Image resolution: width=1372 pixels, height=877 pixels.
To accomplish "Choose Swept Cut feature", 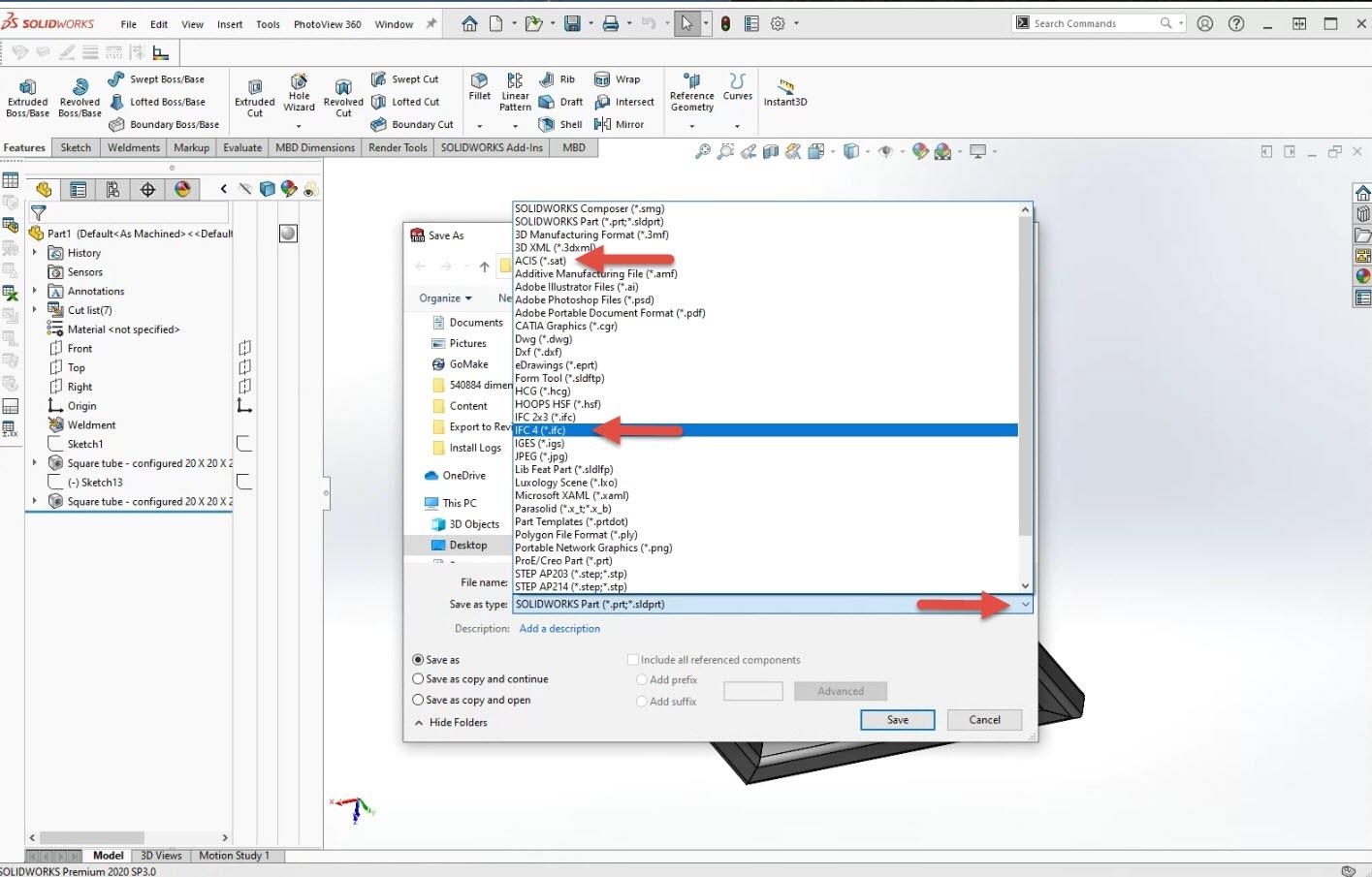I will point(405,79).
